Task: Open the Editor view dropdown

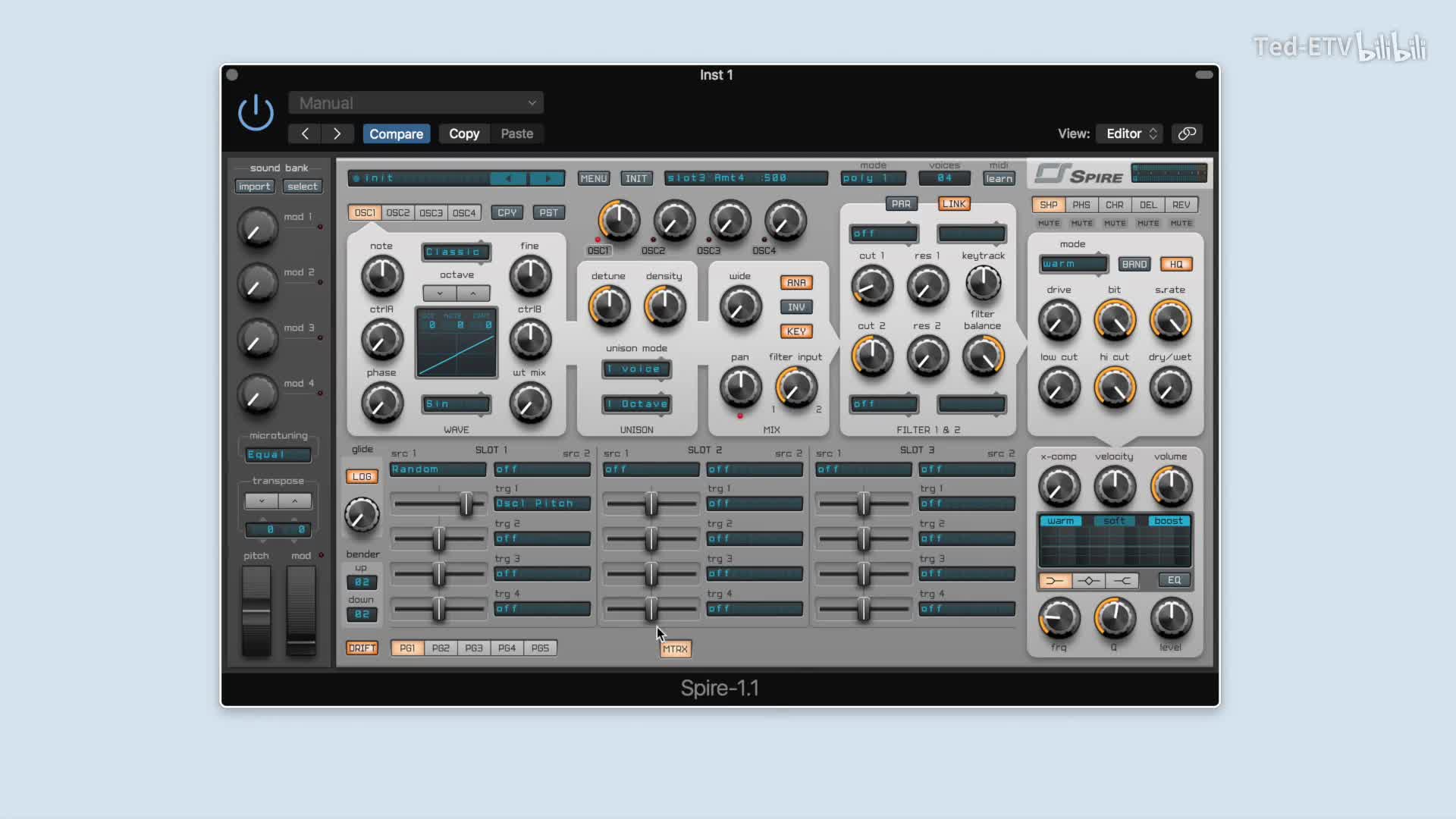Action: (x=1131, y=133)
